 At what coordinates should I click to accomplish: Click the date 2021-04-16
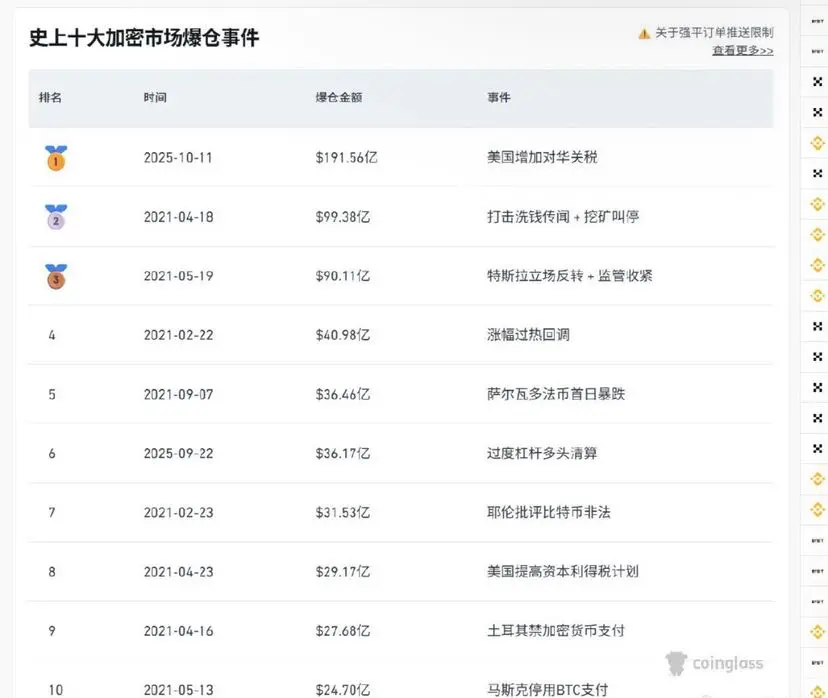(x=178, y=631)
